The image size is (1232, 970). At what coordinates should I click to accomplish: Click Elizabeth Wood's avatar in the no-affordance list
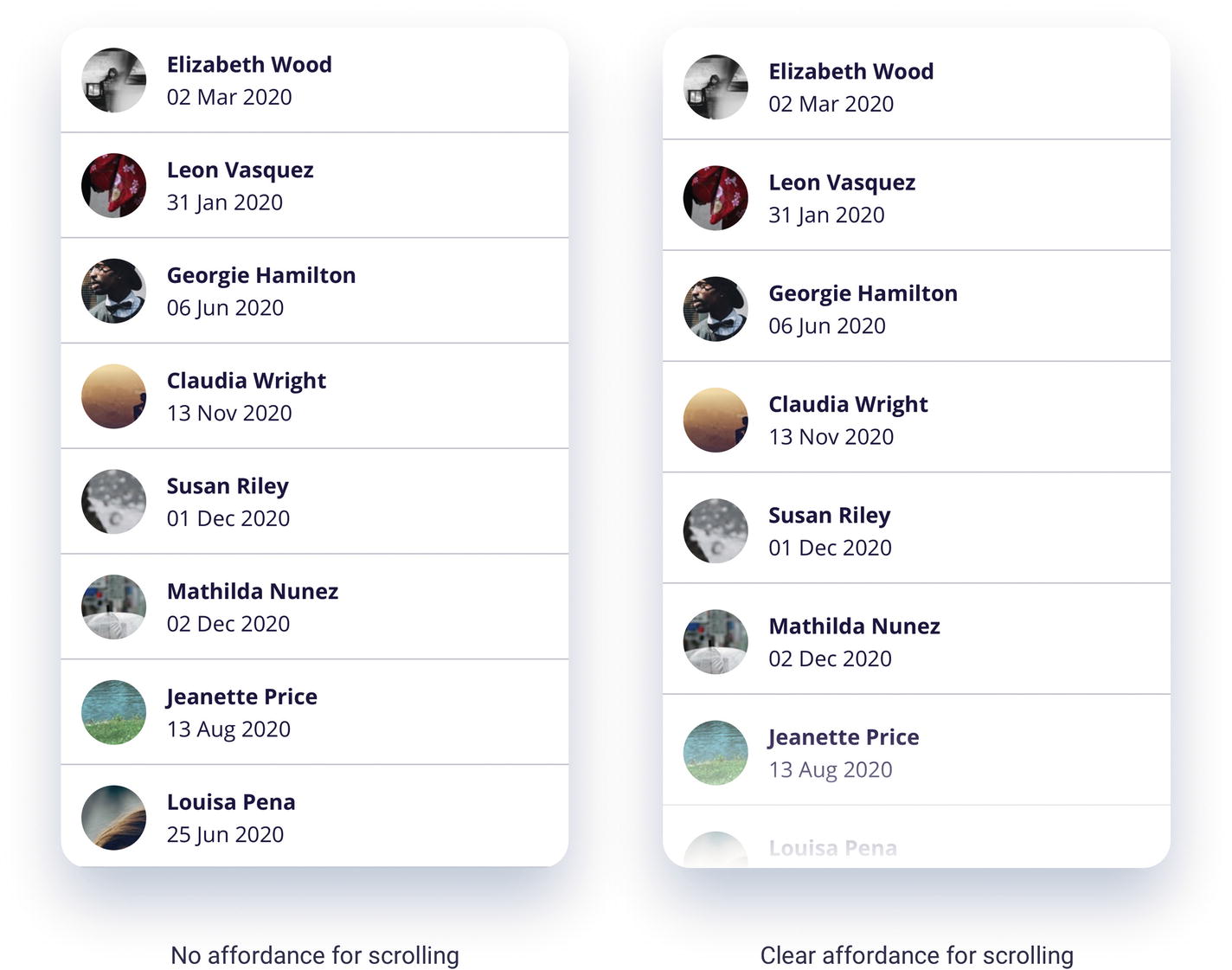click(113, 80)
